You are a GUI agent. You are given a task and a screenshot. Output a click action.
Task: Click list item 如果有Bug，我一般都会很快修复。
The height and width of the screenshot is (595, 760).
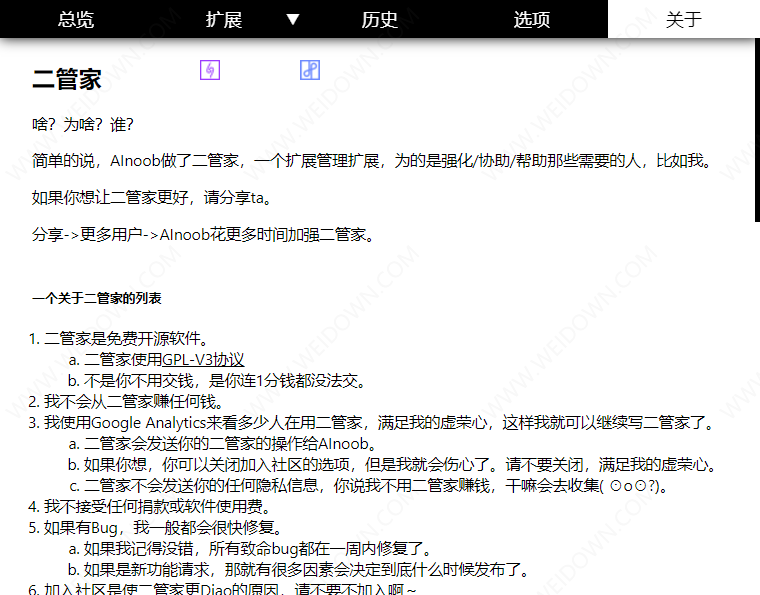click(162, 527)
